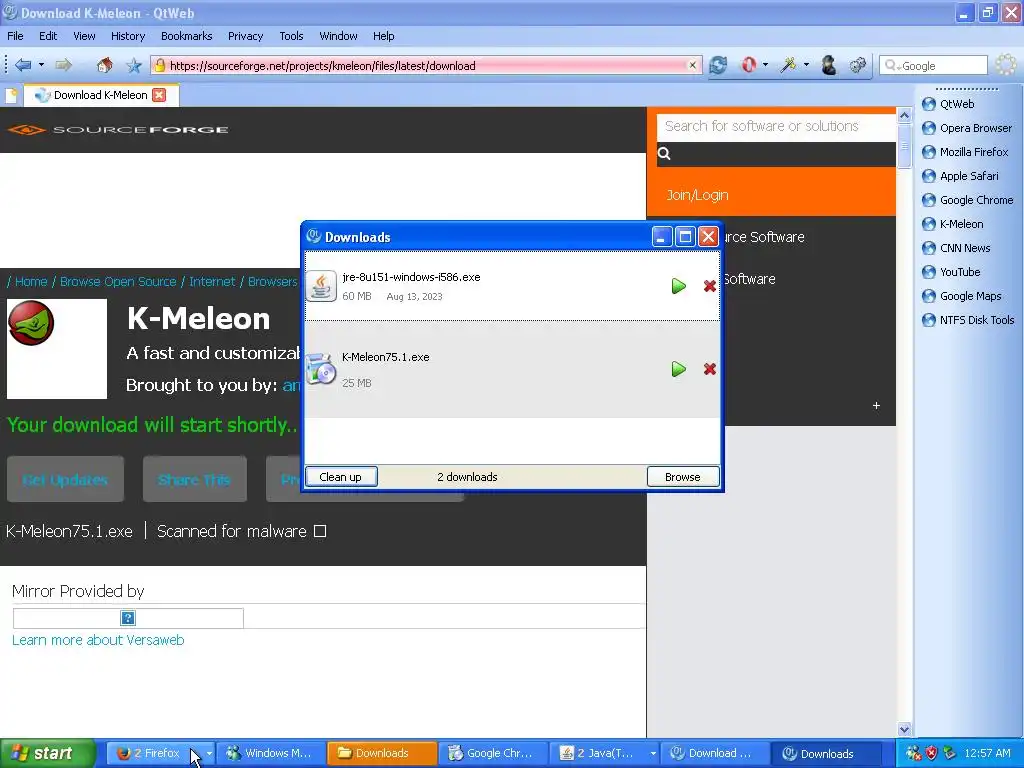Open the Mozilla Firefox bookmark

tap(965, 152)
